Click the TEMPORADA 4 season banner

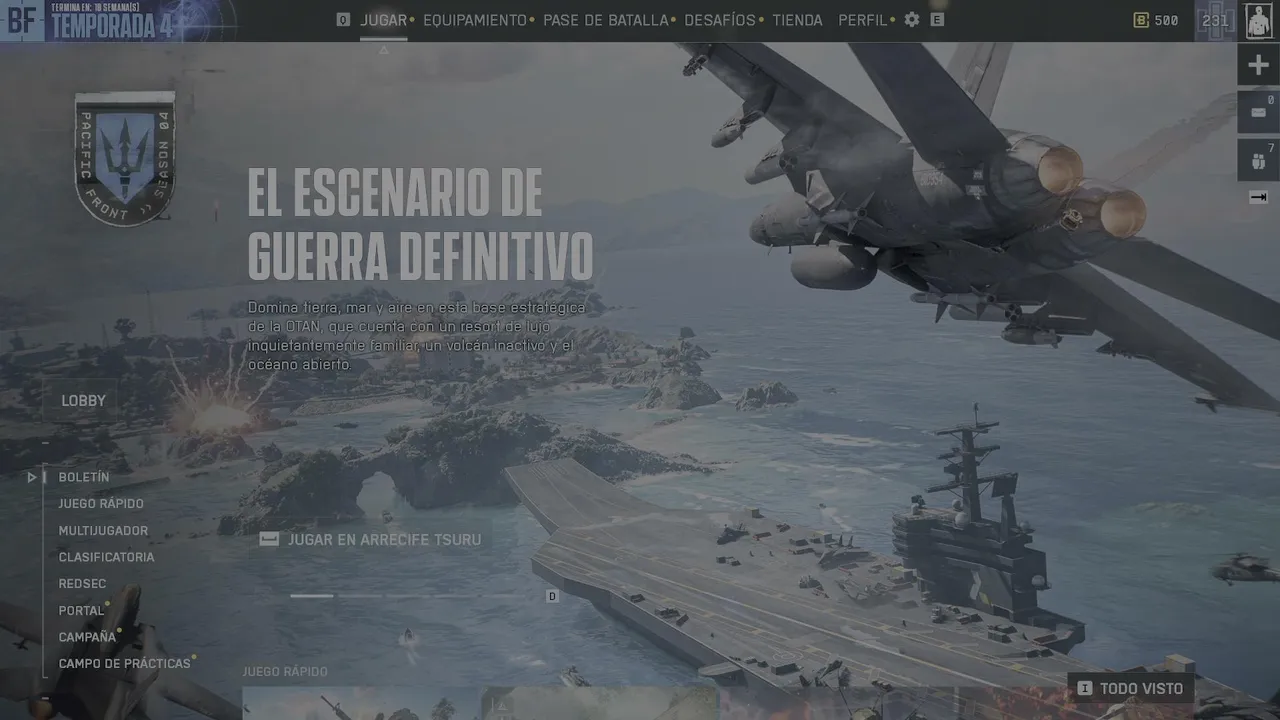pos(112,21)
